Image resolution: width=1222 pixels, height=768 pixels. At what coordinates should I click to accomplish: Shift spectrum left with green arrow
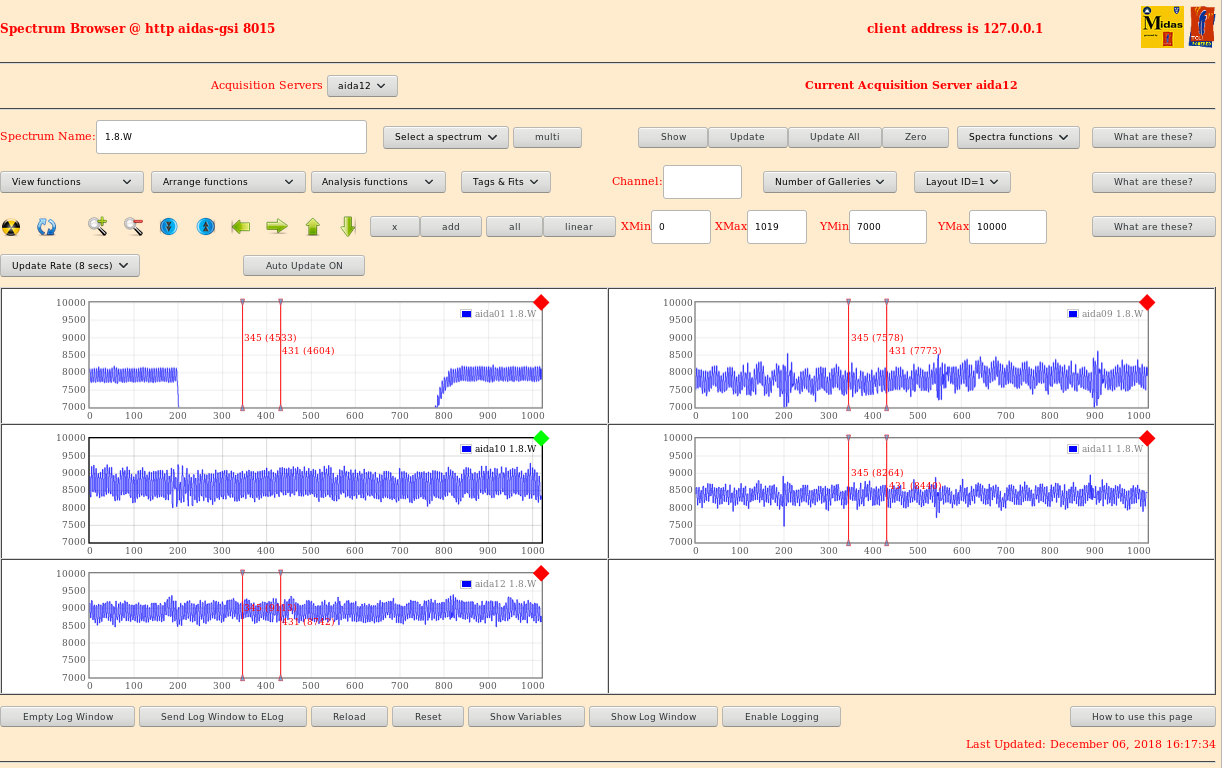[x=241, y=227]
